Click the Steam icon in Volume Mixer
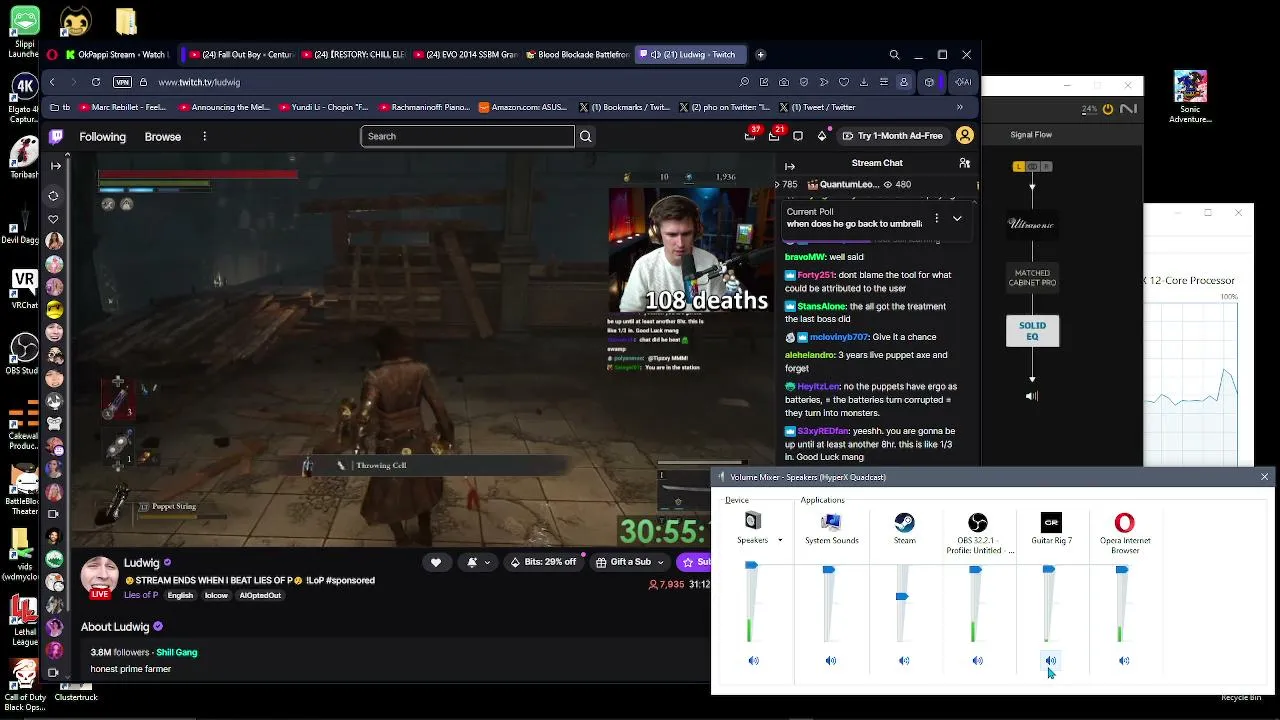 904,522
